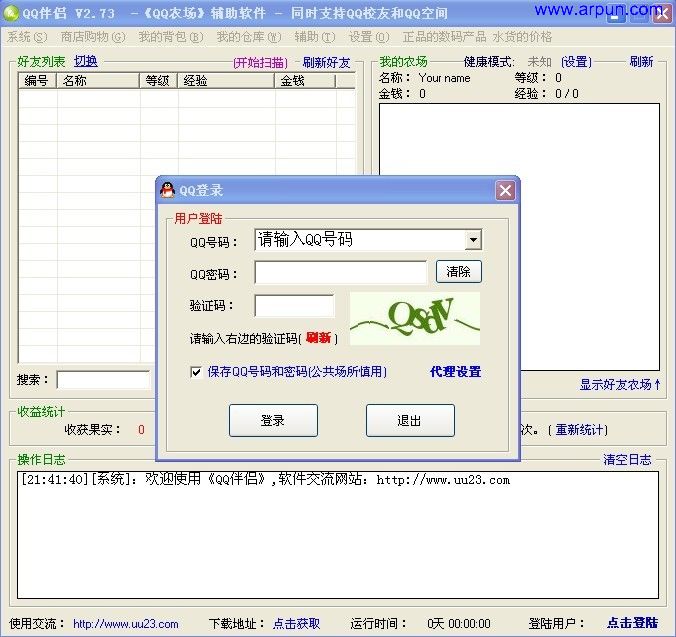Click 刷新好友 in friends list panel

pos(327,62)
